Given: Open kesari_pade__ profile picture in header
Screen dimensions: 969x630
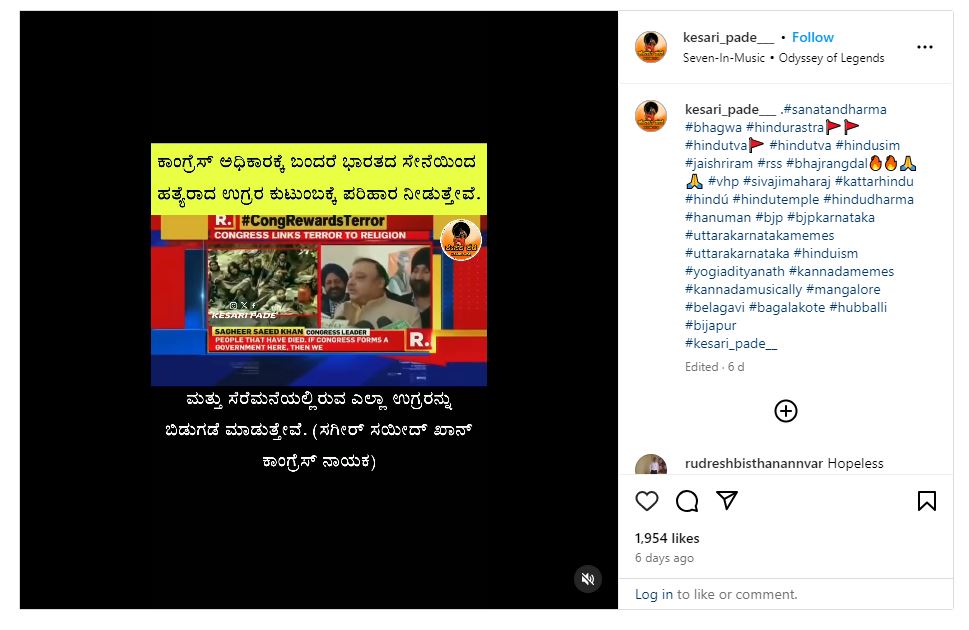Looking at the screenshot, I should pyautogui.click(x=651, y=47).
